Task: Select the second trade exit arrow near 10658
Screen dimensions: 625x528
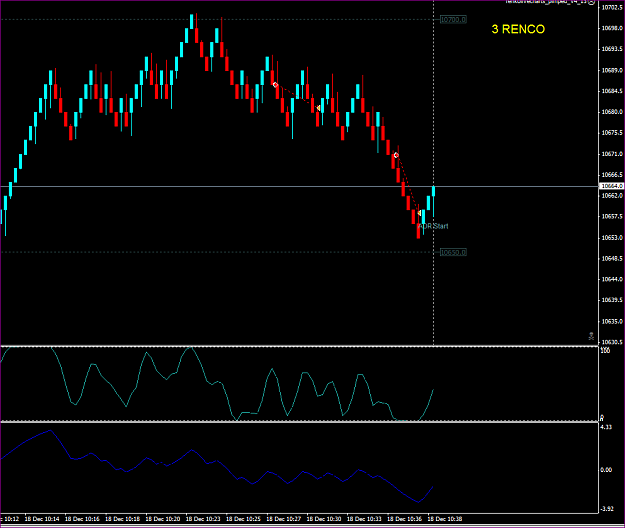Action: point(419,214)
